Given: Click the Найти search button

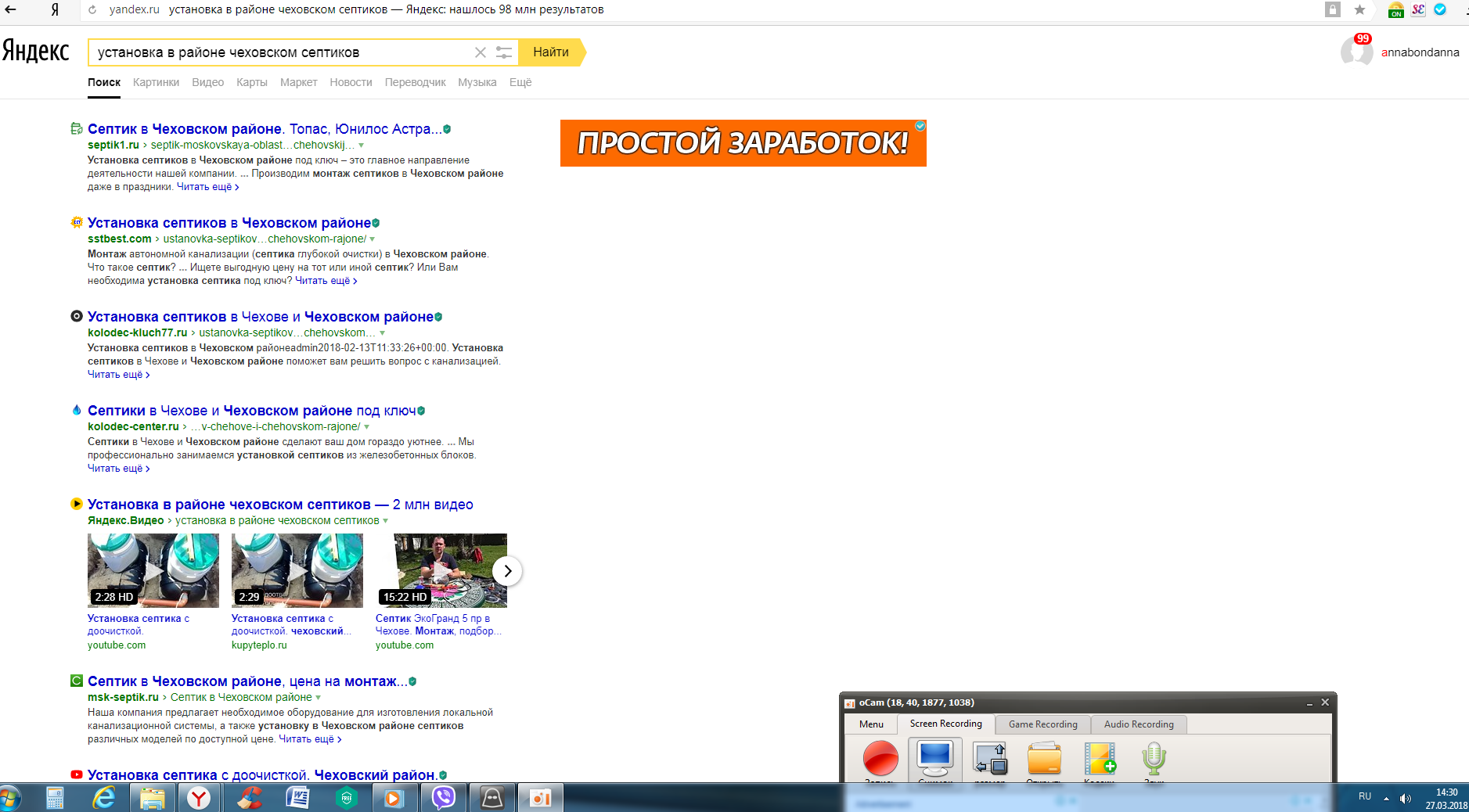Looking at the screenshot, I should (551, 52).
